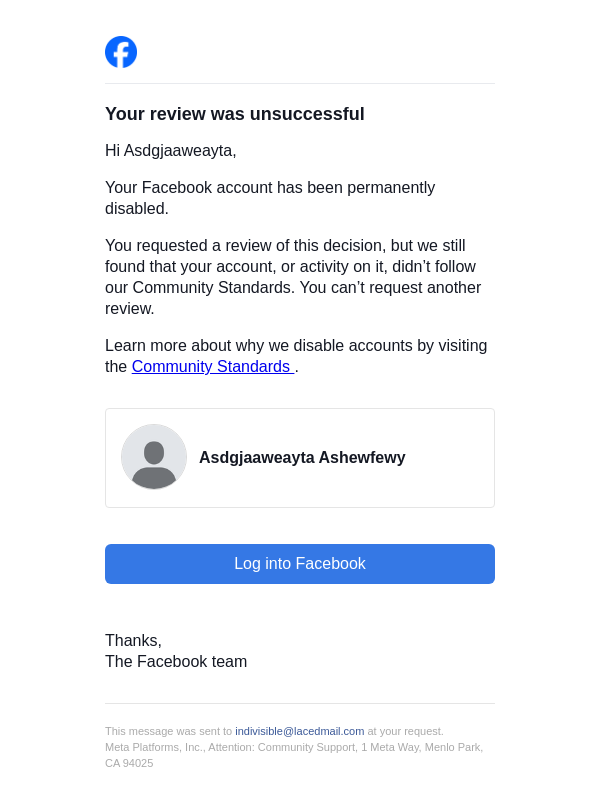Click the Meta Platforms, Inc. address line

294,747
